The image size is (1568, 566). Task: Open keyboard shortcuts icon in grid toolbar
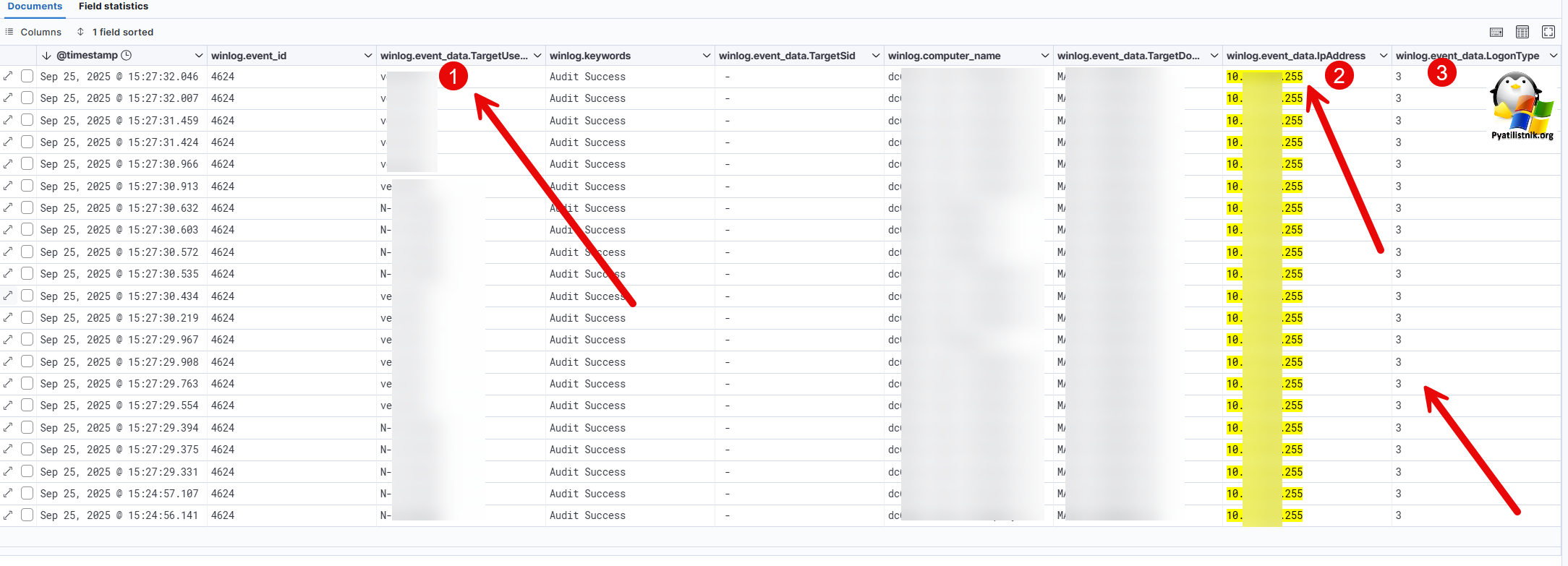(1496, 32)
